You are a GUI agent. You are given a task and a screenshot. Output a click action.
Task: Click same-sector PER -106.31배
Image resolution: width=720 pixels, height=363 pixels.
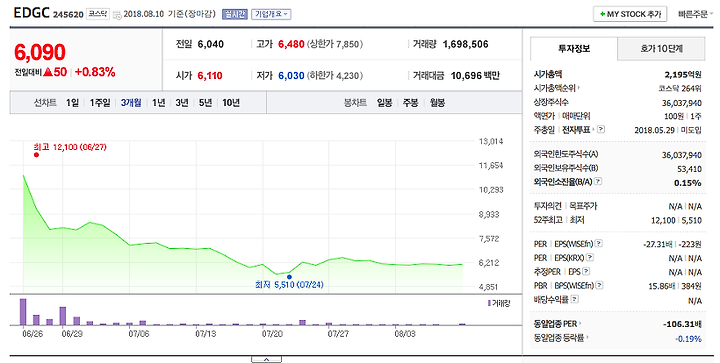click(682, 324)
